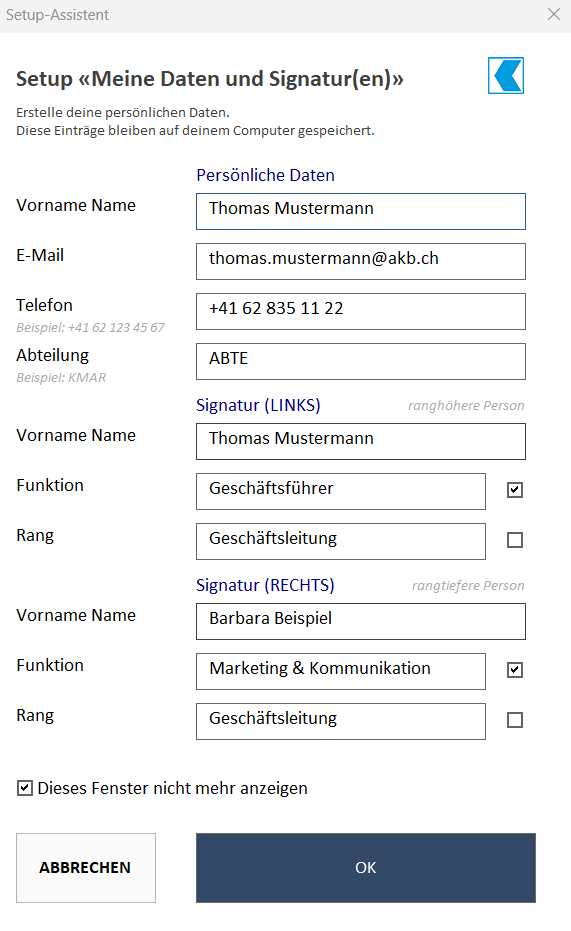Click the Barbara Beispiel name field
571x931 pixels.
pyautogui.click(x=361, y=621)
